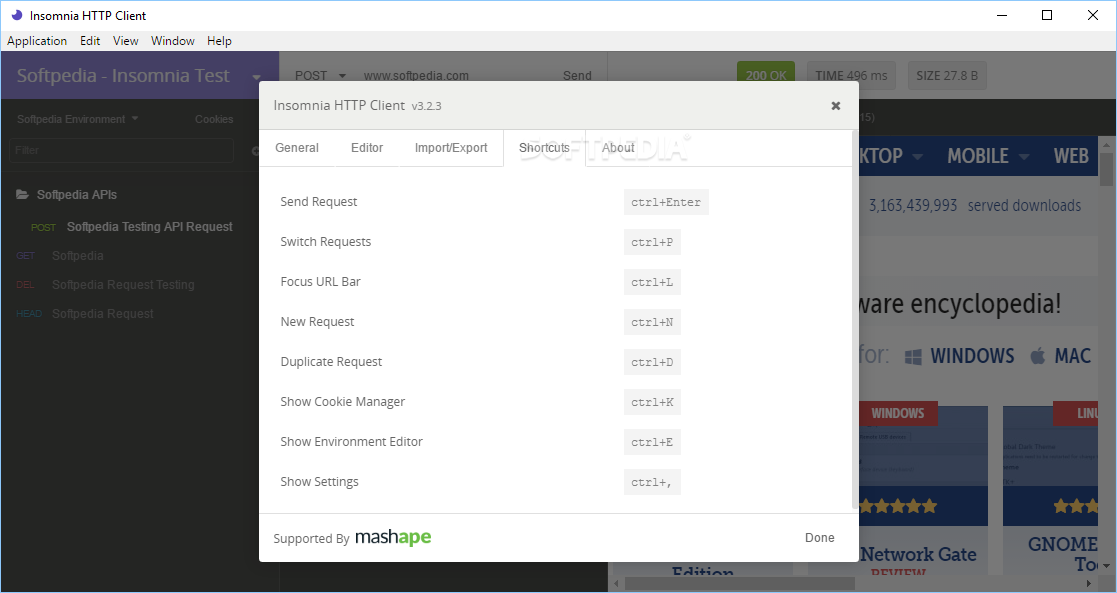Image resolution: width=1117 pixels, height=593 pixels.
Task: Click the Switch Requests shortcut label
Action: [x=326, y=242]
